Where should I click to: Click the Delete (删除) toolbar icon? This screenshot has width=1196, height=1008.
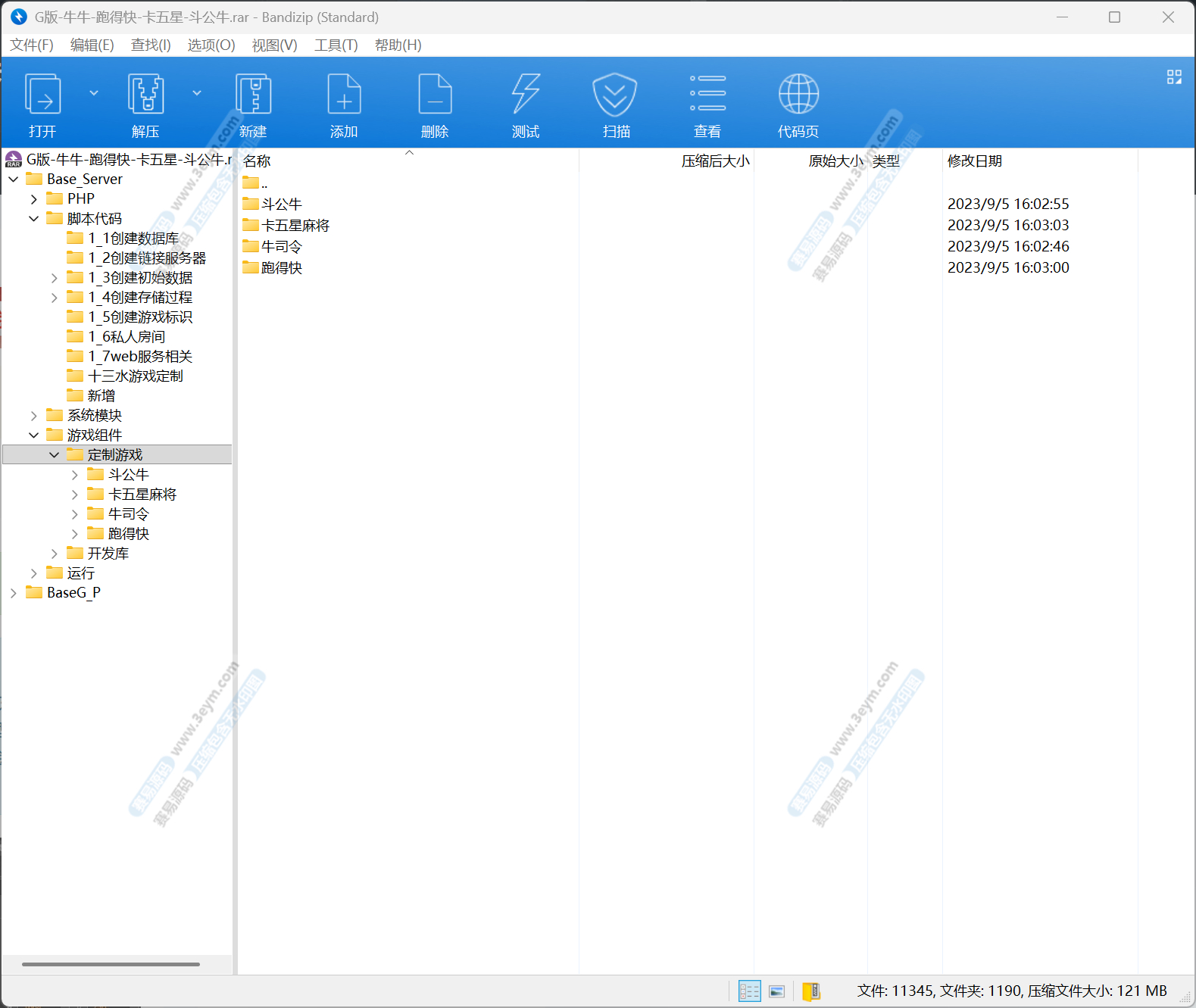[x=435, y=95]
